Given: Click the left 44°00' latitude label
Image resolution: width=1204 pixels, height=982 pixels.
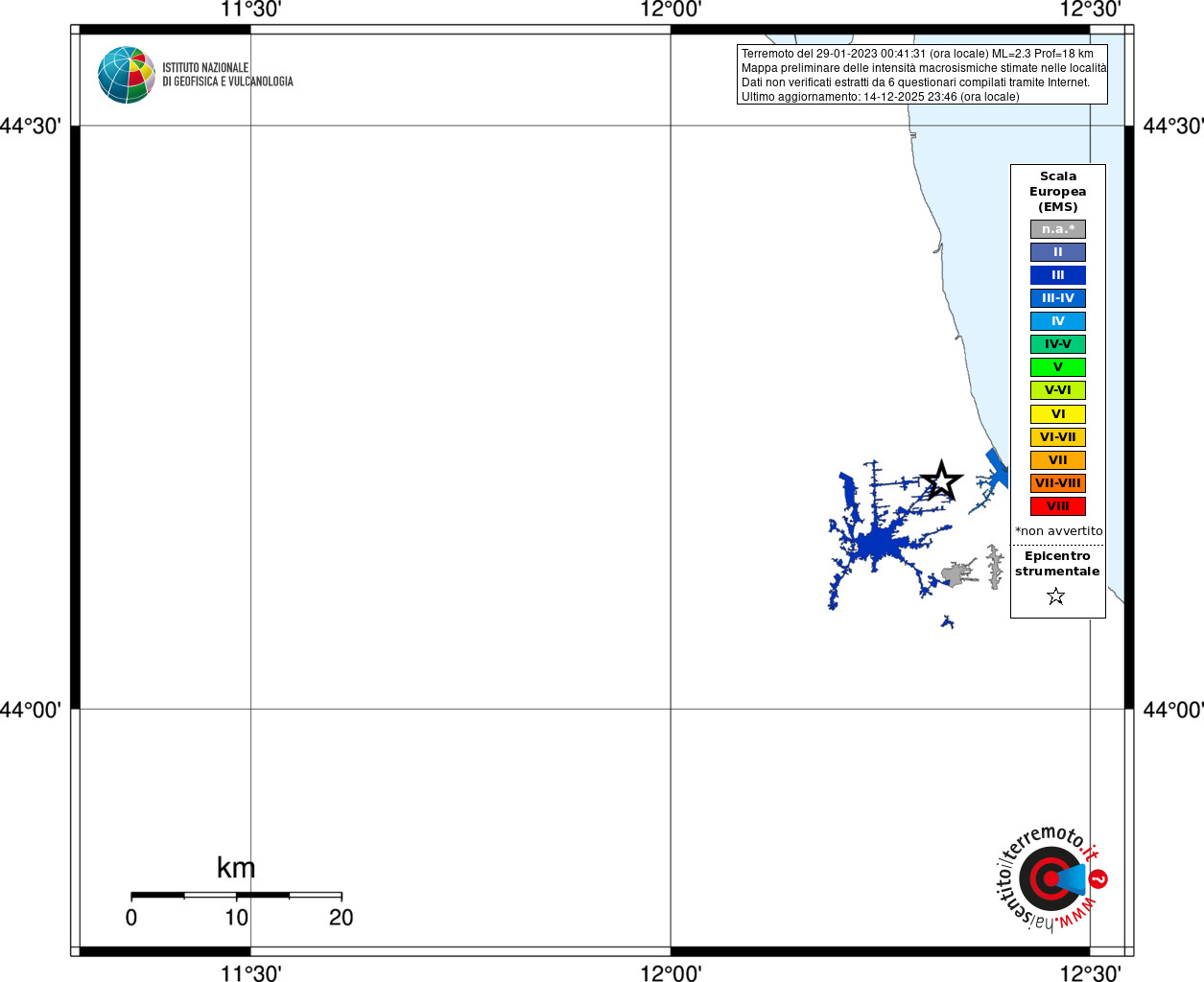Looking at the screenshot, I should coord(31,710).
